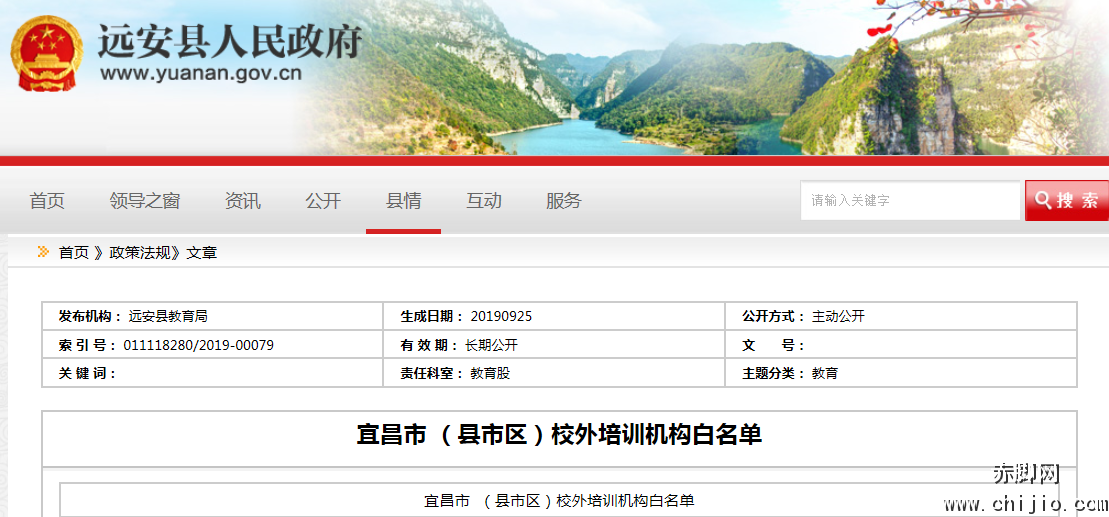The image size is (1109, 517).
Task: Click the 主题分类 label
Action: (774, 373)
